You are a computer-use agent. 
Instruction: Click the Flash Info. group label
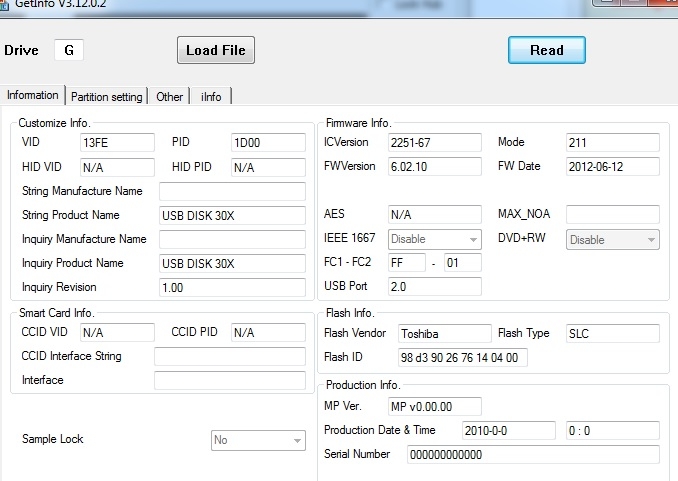350,313
